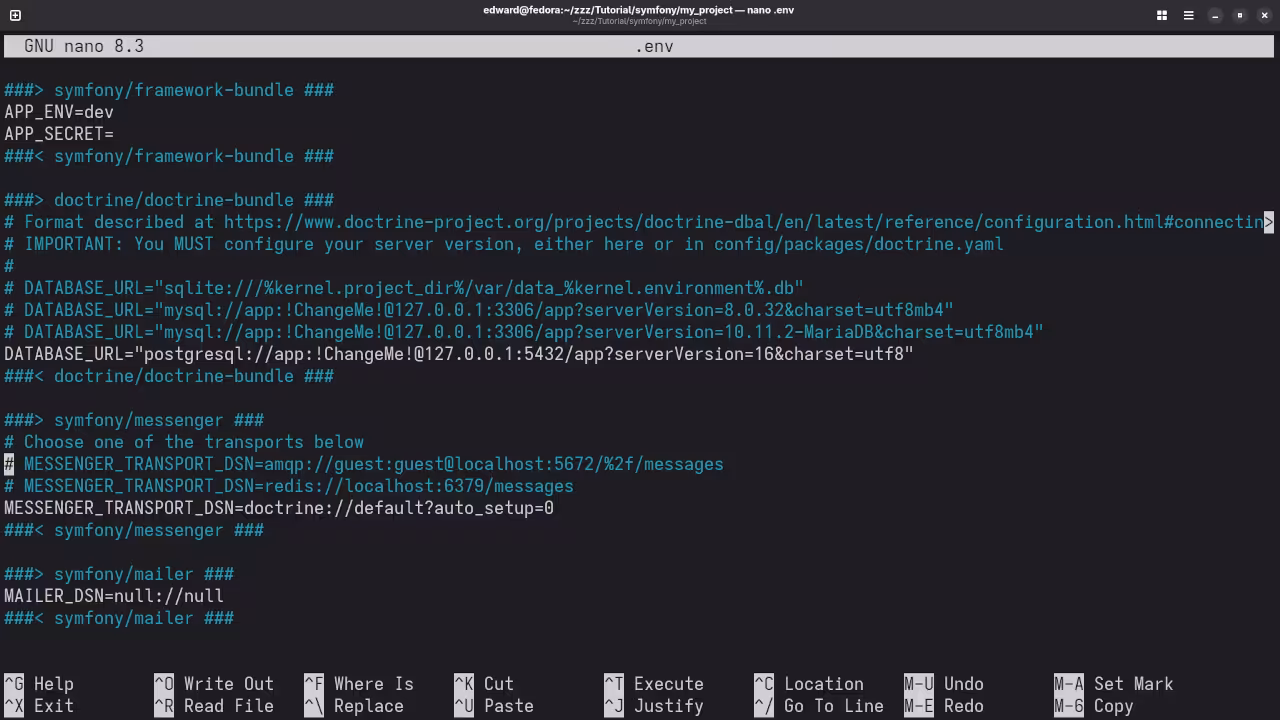This screenshot has width=1280, height=720.
Task: Open the terminal hamburger menu
Action: click(1188, 15)
